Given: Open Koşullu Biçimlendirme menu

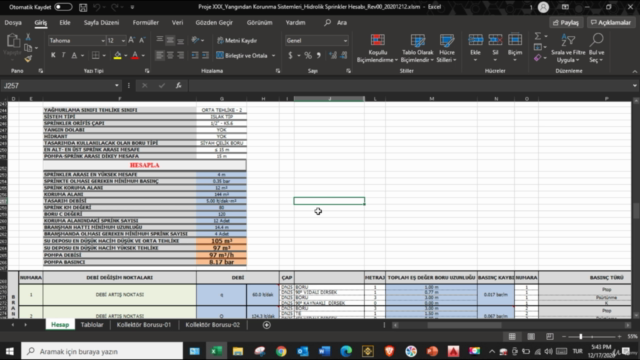Looking at the screenshot, I should tap(377, 48).
